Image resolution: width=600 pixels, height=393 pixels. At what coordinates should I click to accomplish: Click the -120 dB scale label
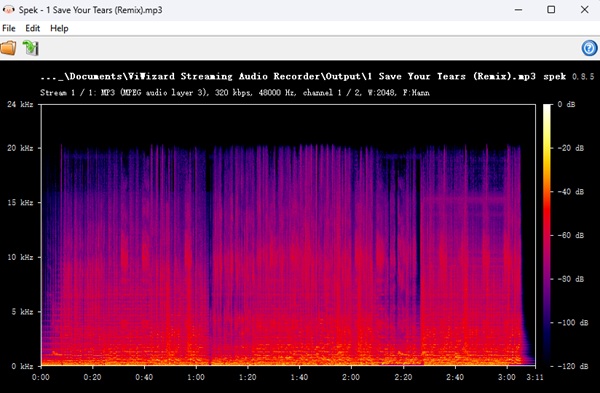pos(573,366)
